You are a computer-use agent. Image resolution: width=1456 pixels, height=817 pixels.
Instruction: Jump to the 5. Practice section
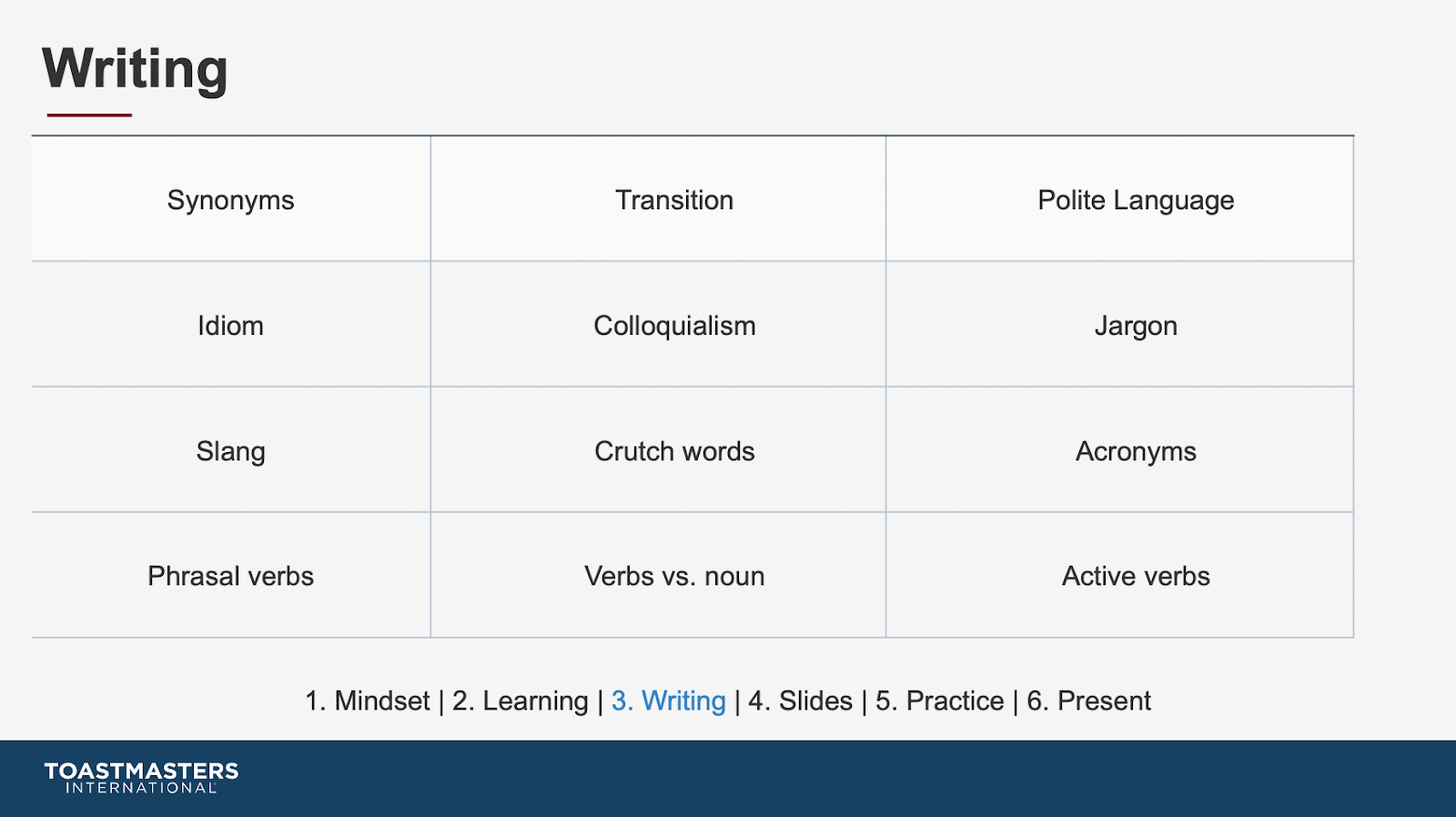point(940,701)
